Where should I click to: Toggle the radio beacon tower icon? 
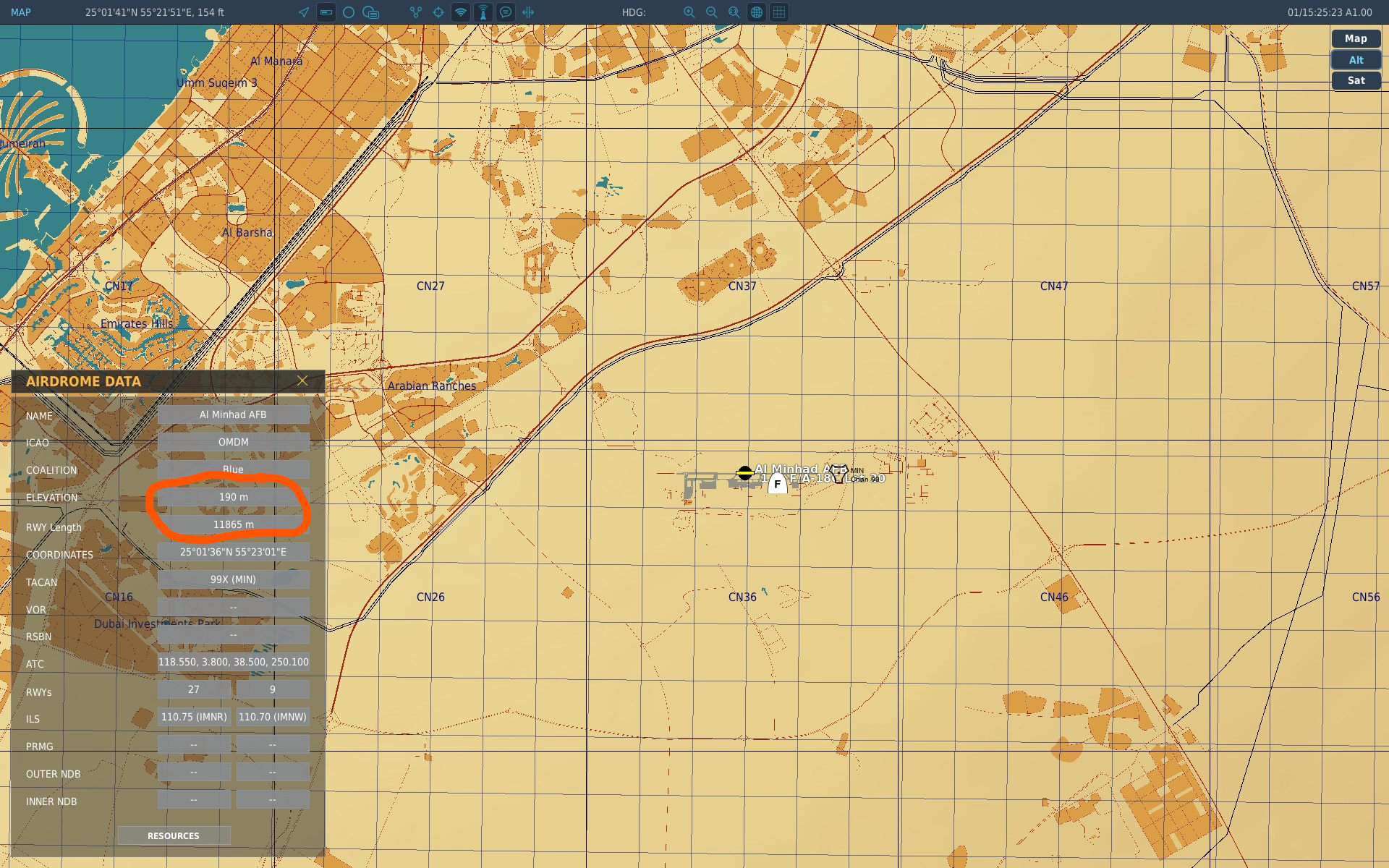(x=483, y=12)
